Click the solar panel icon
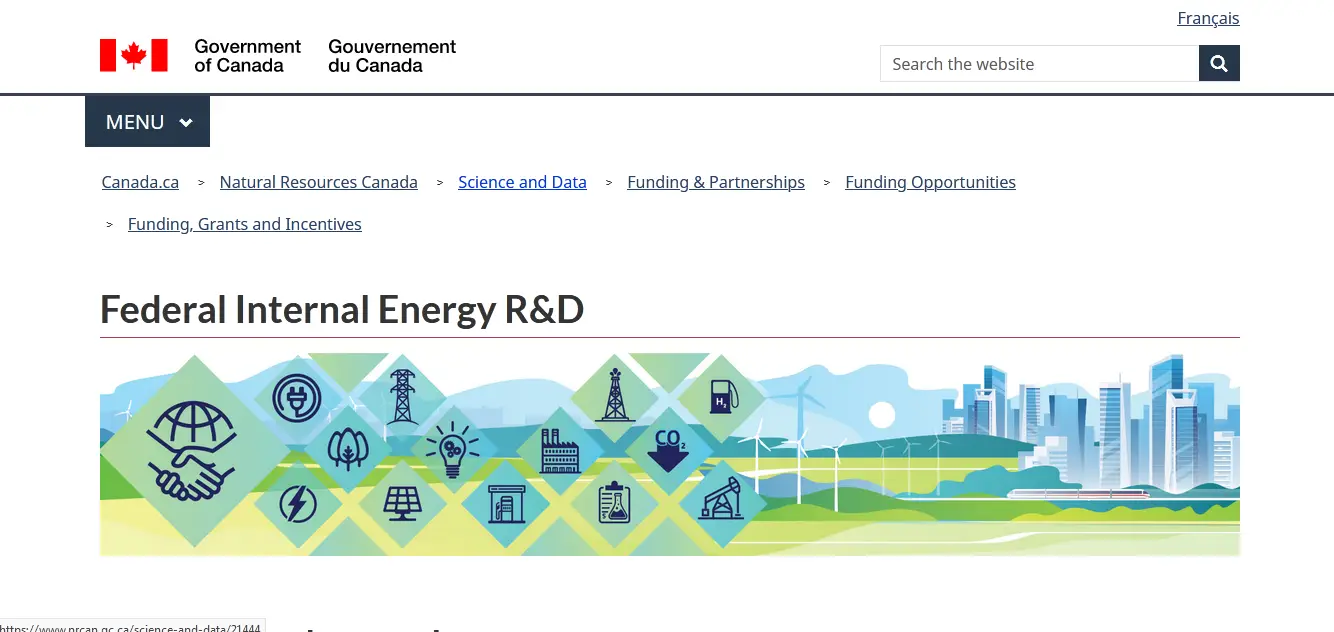The width and height of the screenshot is (1334, 632). point(403,502)
